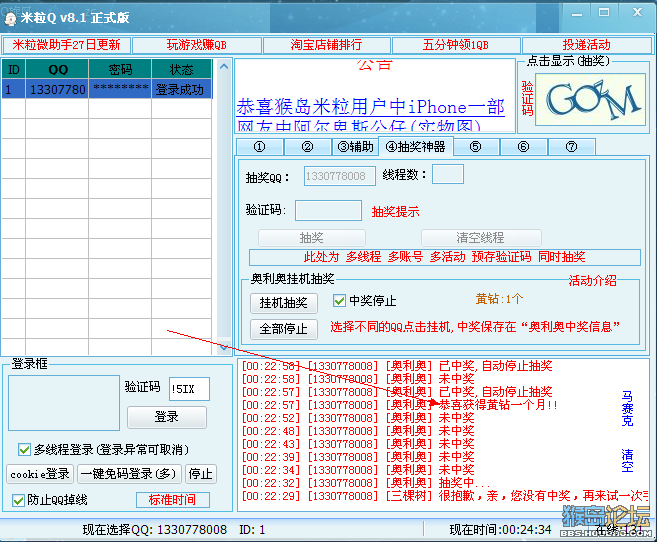This screenshot has height=542, width=657.
Task: Click the 00:22:32 抽奖中 log line
Action: 367,483
